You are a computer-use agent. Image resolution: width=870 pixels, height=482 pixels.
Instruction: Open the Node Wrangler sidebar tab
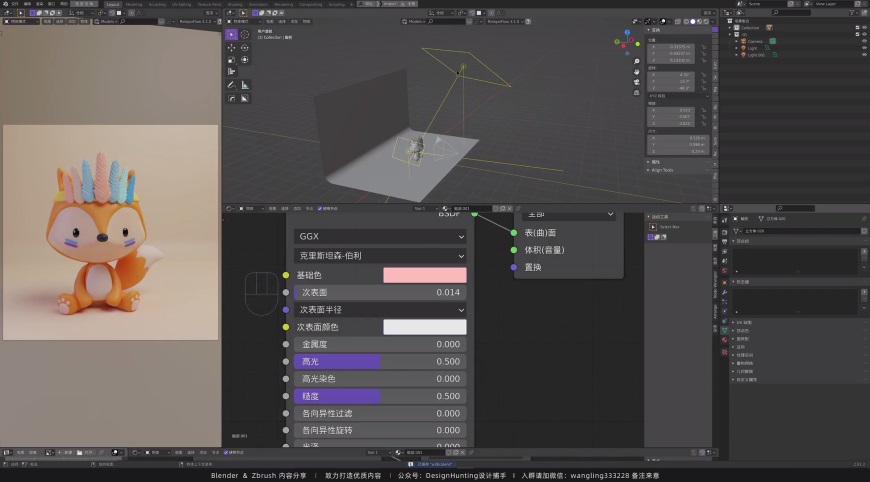[715, 285]
